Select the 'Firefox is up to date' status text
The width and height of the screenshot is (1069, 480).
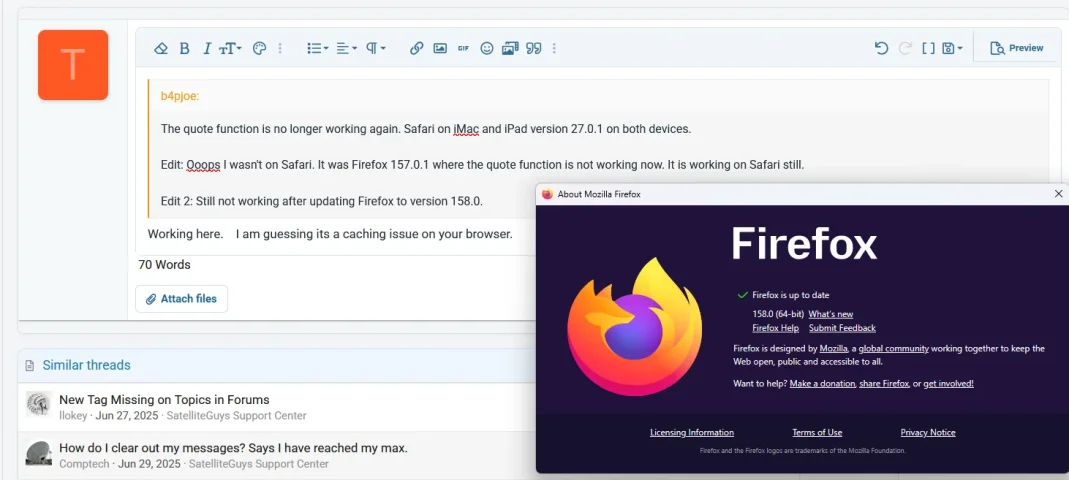(791, 295)
